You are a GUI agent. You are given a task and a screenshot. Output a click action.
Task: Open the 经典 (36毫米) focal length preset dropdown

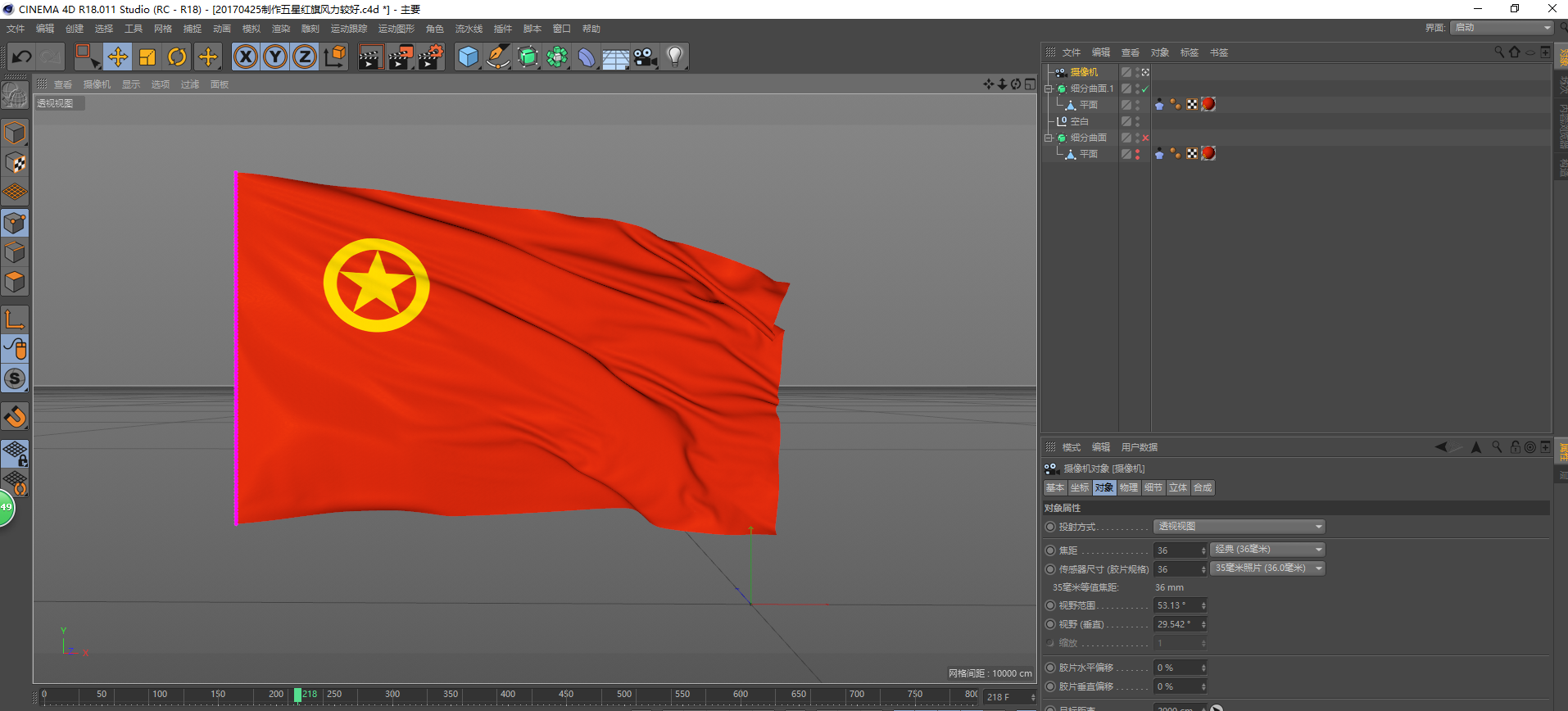[1267, 550]
